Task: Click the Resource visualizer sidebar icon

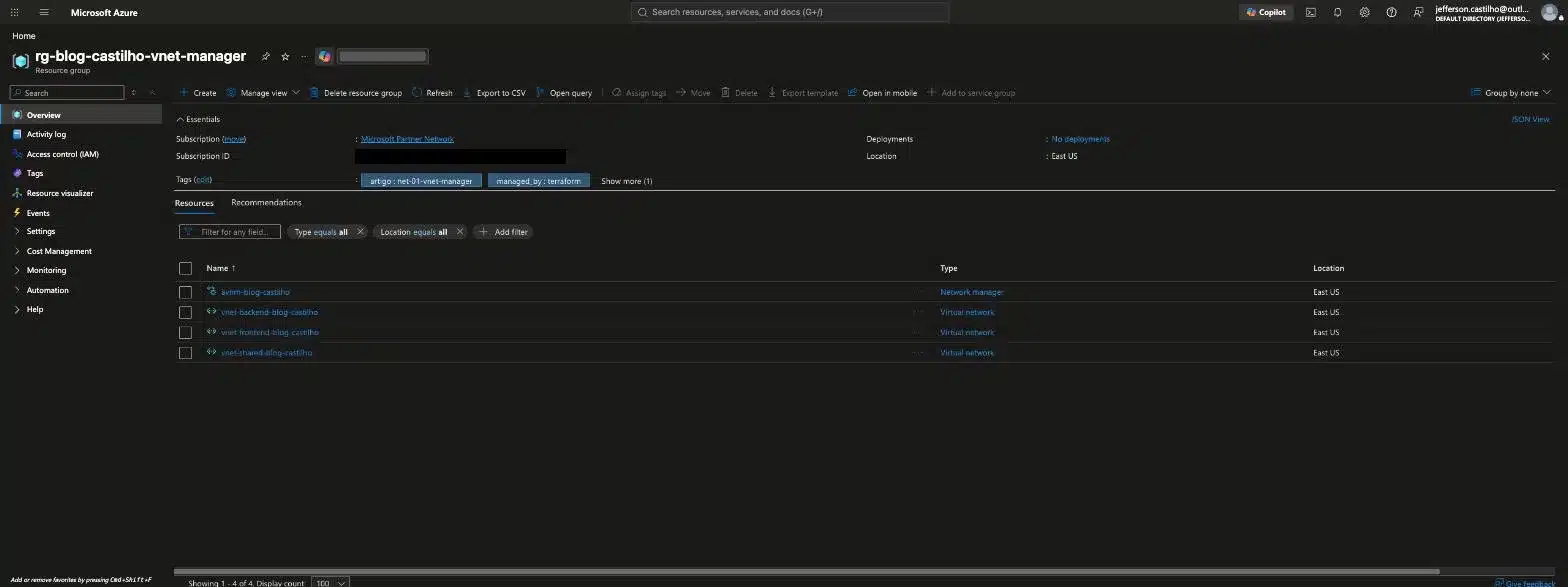Action: click(17, 193)
